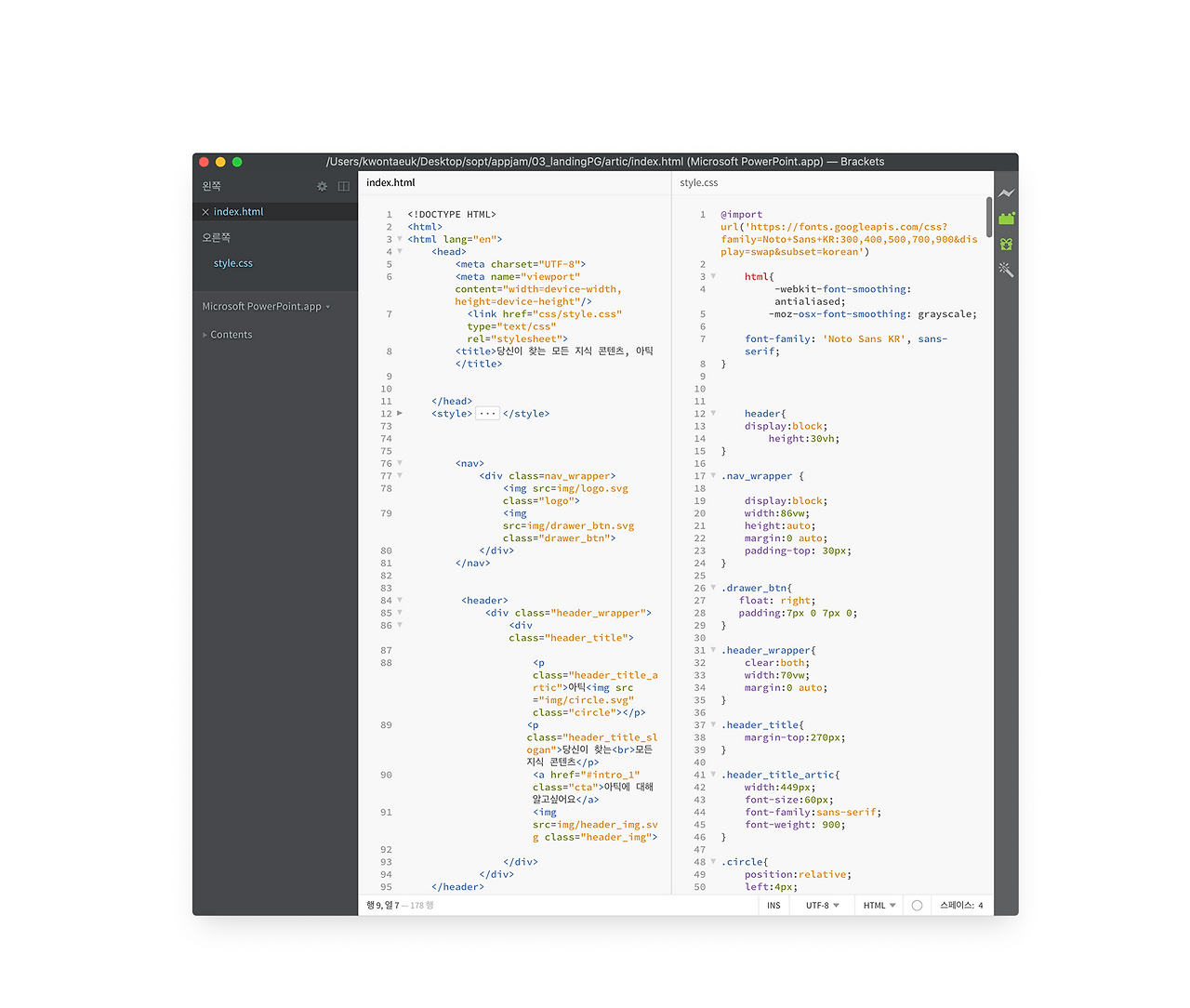1190x1008 pixels.
Task: Place cursor on the <!DOCTYPE HTML> line
Action: [x=452, y=215]
